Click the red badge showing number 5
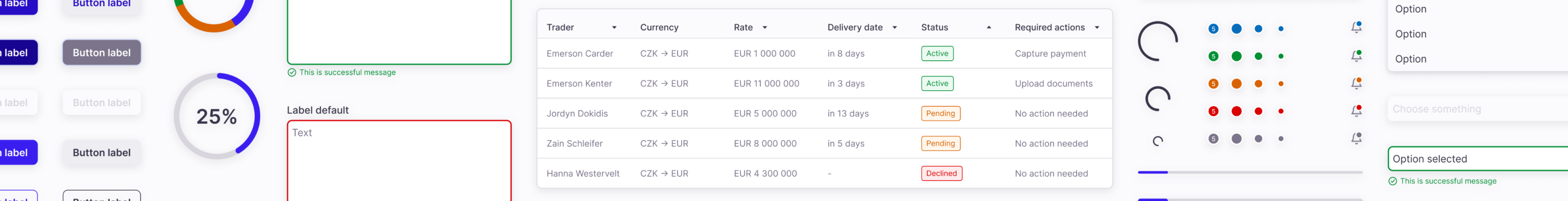This screenshot has width=1568, height=201. pyautogui.click(x=1213, y=111)
